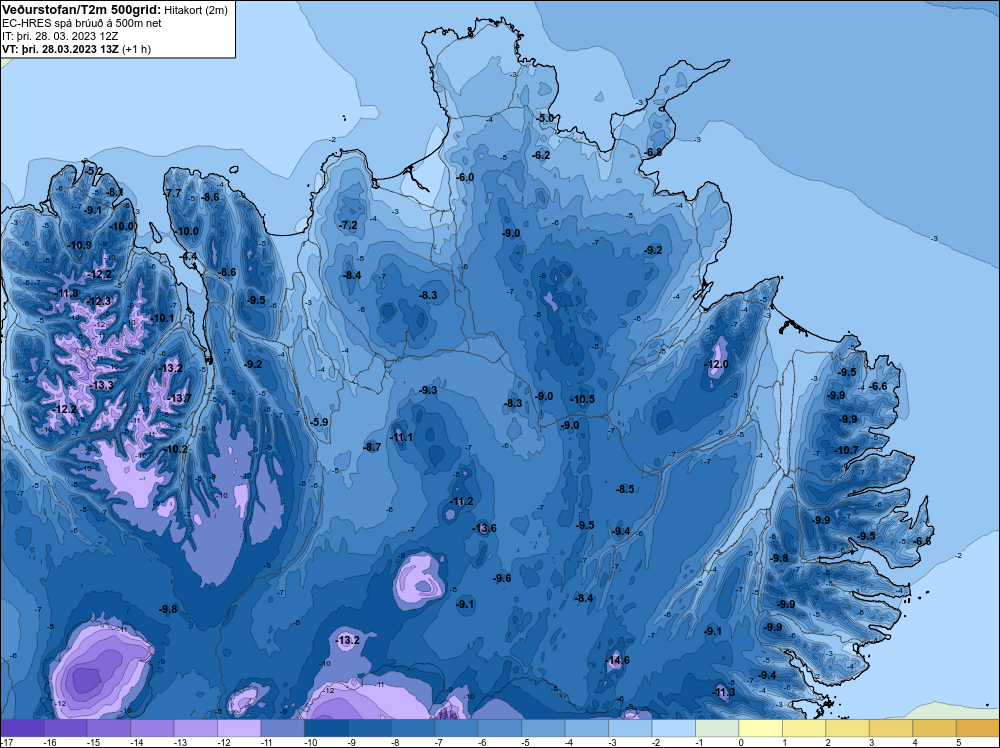Click the legend value 5
1000x748 pixels.
click(959, 742)
